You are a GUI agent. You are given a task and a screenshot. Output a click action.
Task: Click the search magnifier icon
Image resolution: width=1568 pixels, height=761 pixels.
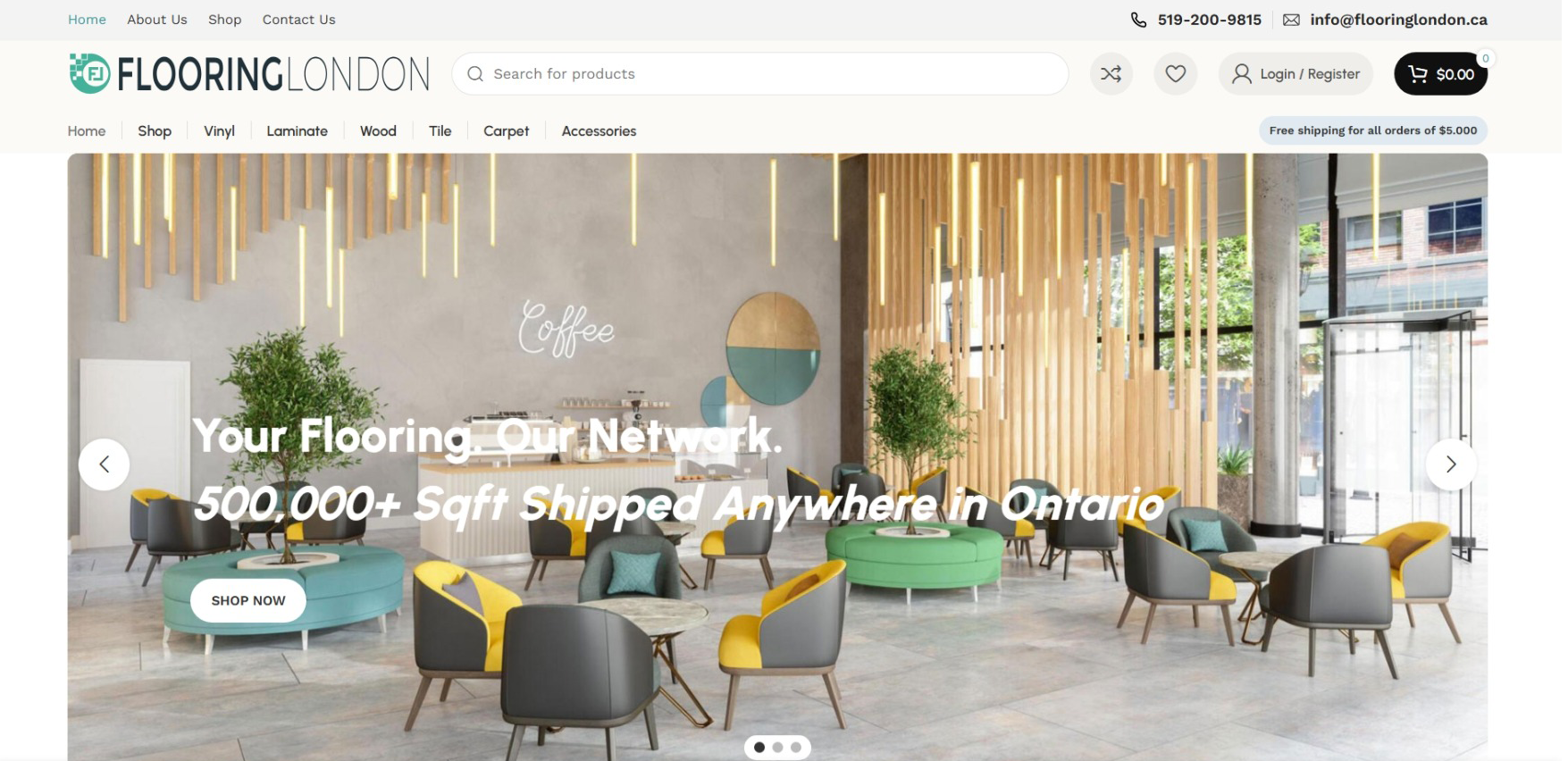475,74
